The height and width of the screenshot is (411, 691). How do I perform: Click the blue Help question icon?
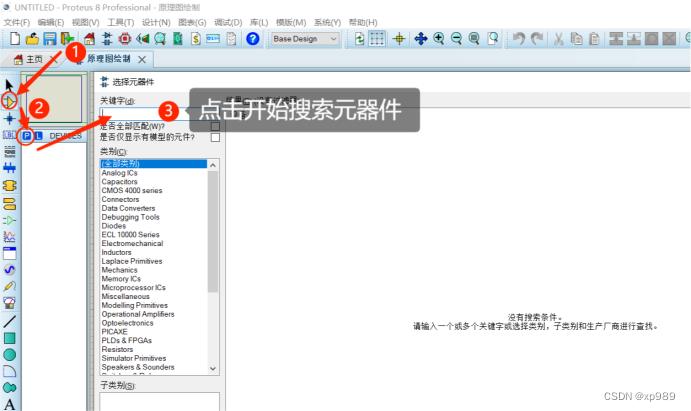click(253, 39)
